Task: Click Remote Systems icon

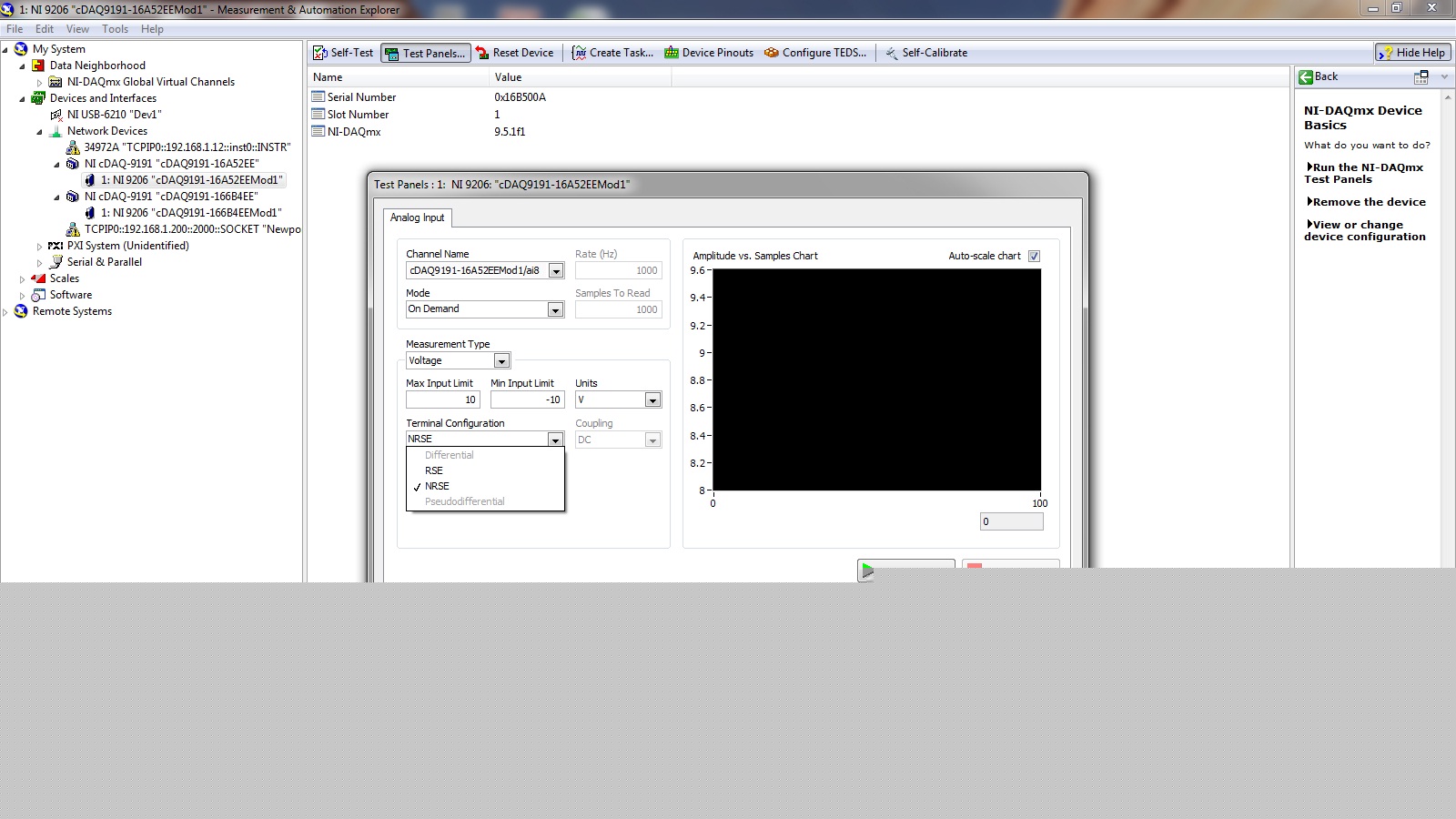Action: tap(21, 311)
